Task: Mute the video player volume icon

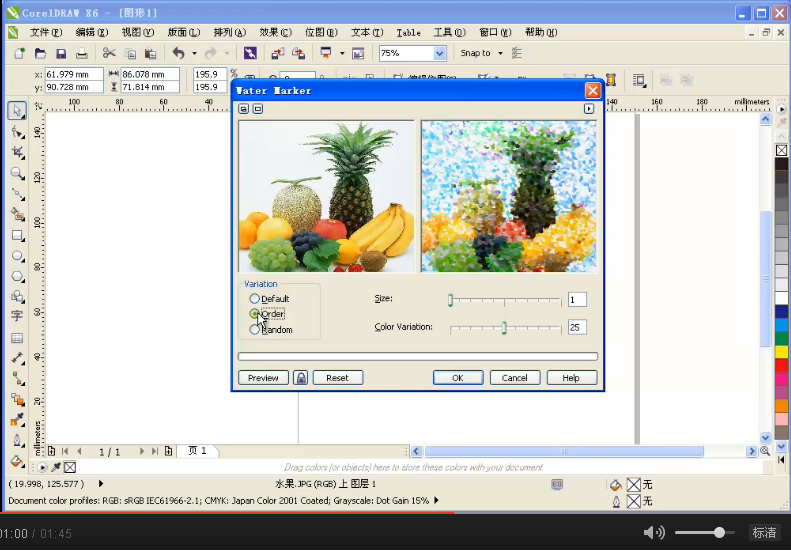Action: click(x=654, y=532)
